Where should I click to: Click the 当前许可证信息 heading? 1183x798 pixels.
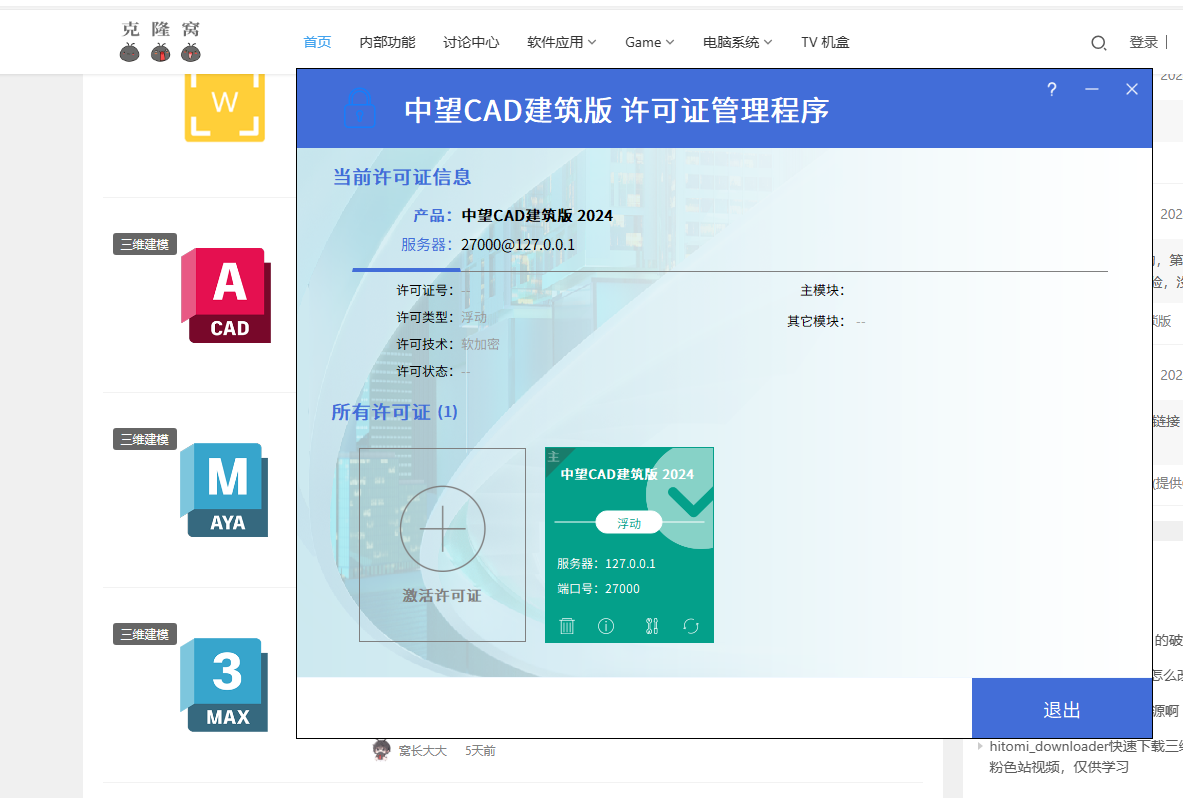(402, 177)
